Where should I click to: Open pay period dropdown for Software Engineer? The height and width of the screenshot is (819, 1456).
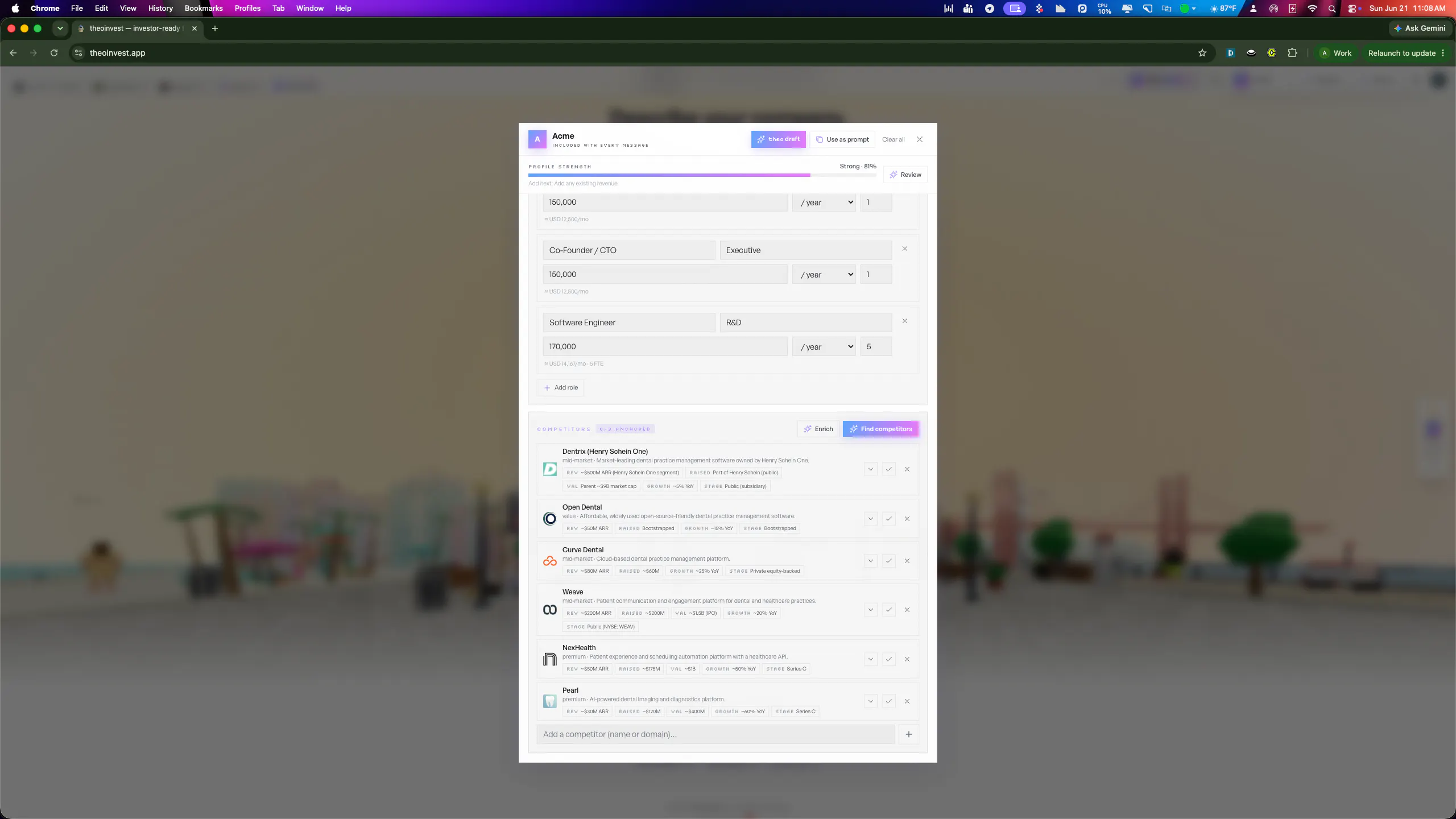(x=824, y=347)
